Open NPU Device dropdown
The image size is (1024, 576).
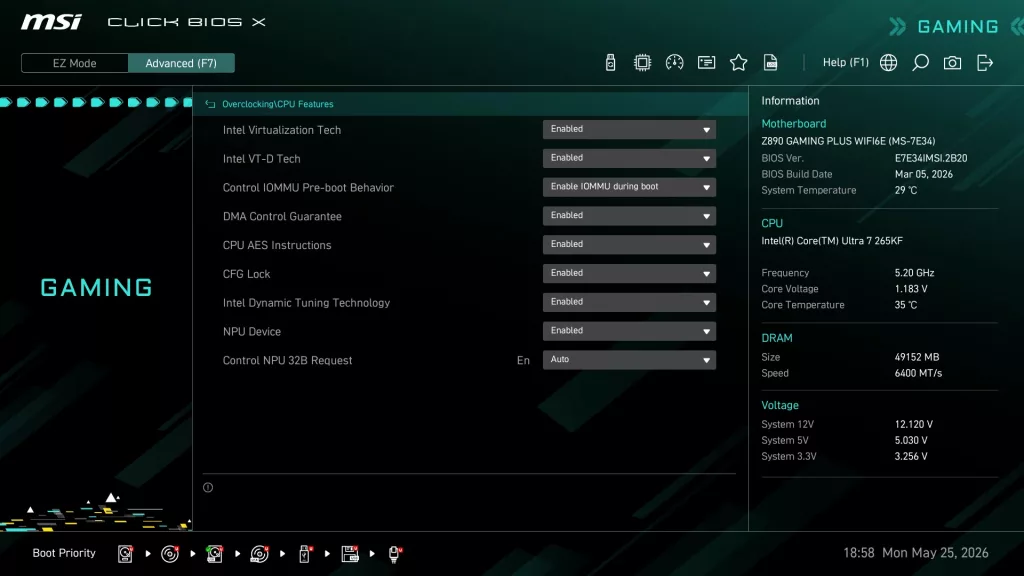629,330
